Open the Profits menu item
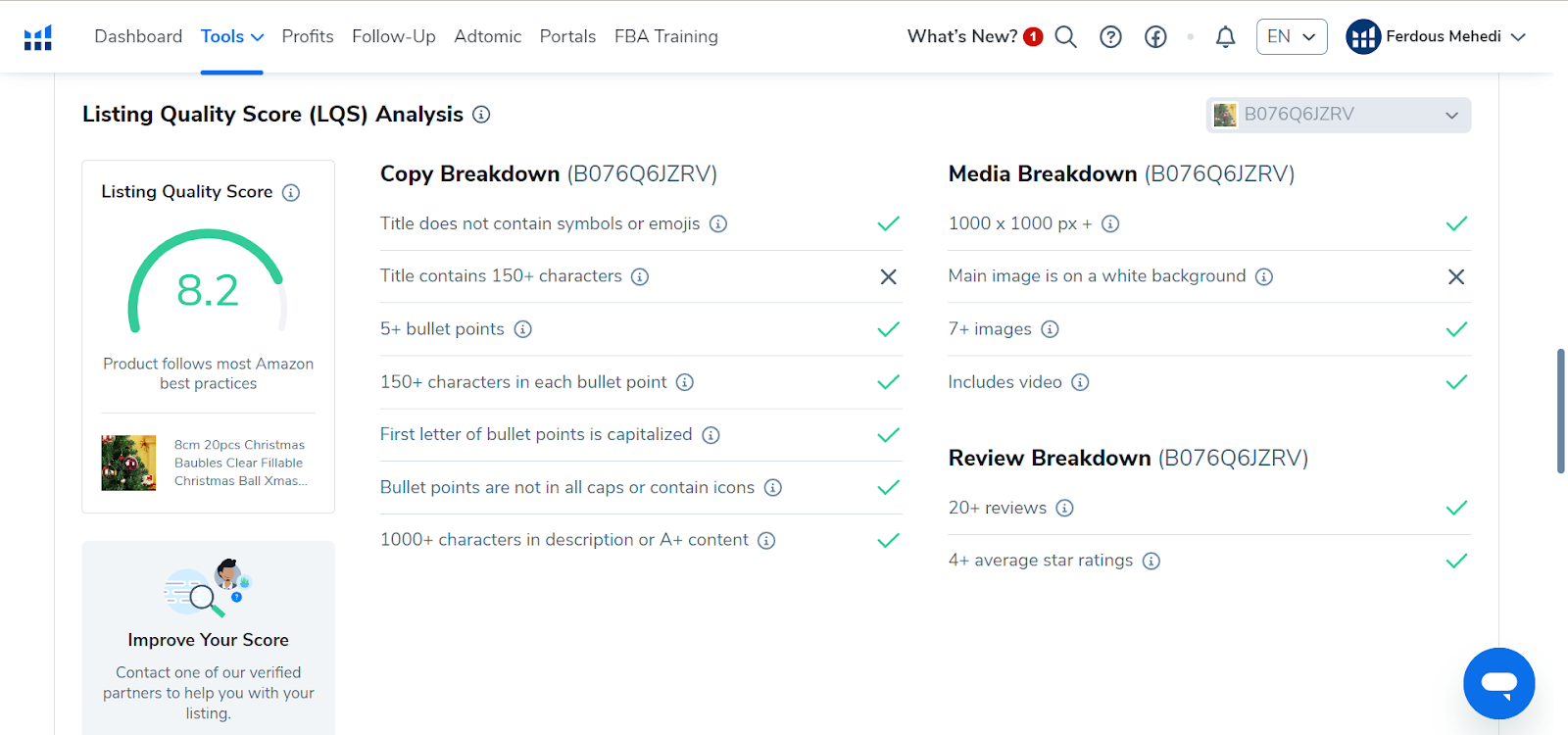 pos(308,37)
